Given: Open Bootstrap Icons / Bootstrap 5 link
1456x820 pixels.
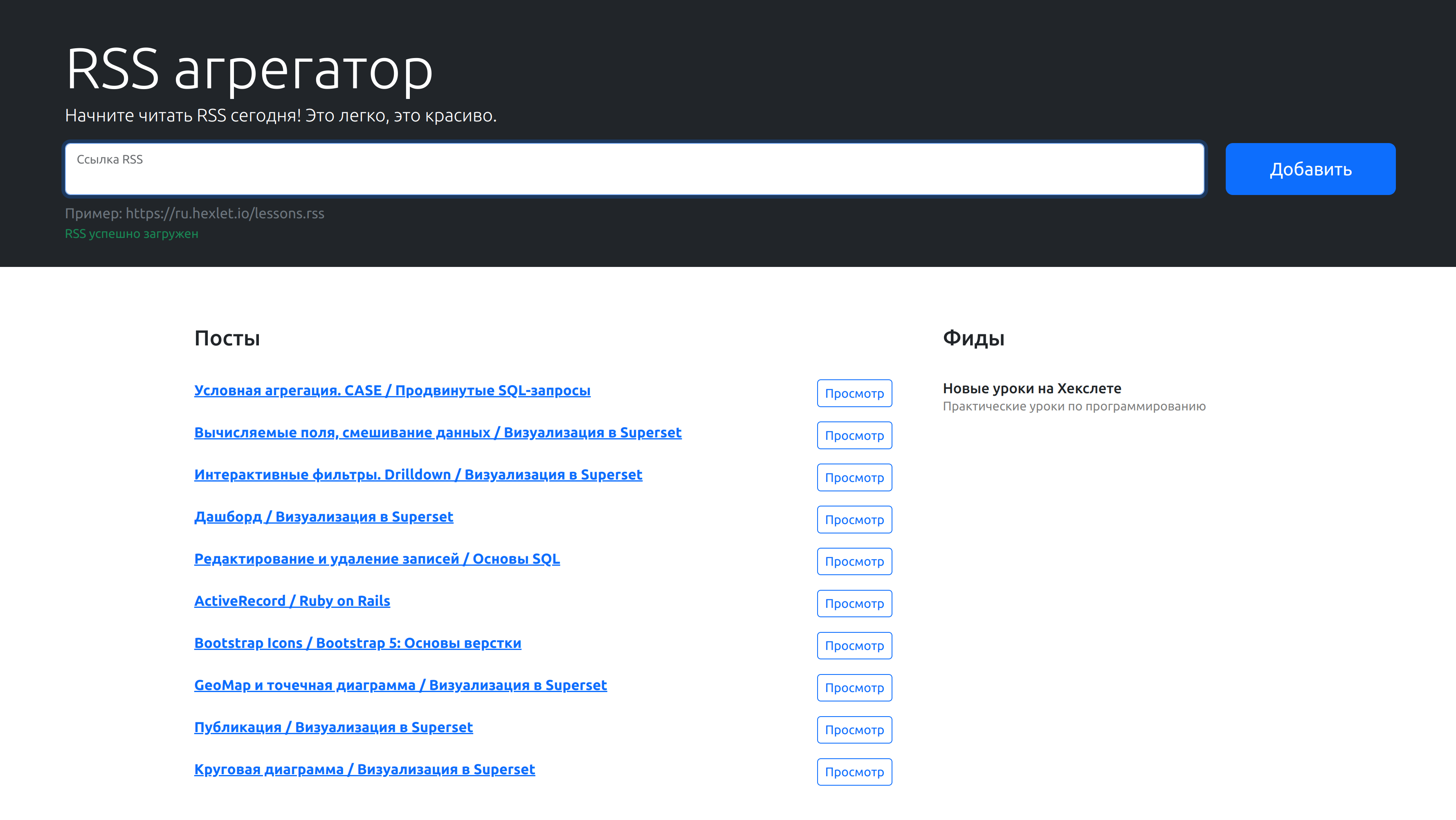Looking at the screenshot, I should [x=357, y=643].
